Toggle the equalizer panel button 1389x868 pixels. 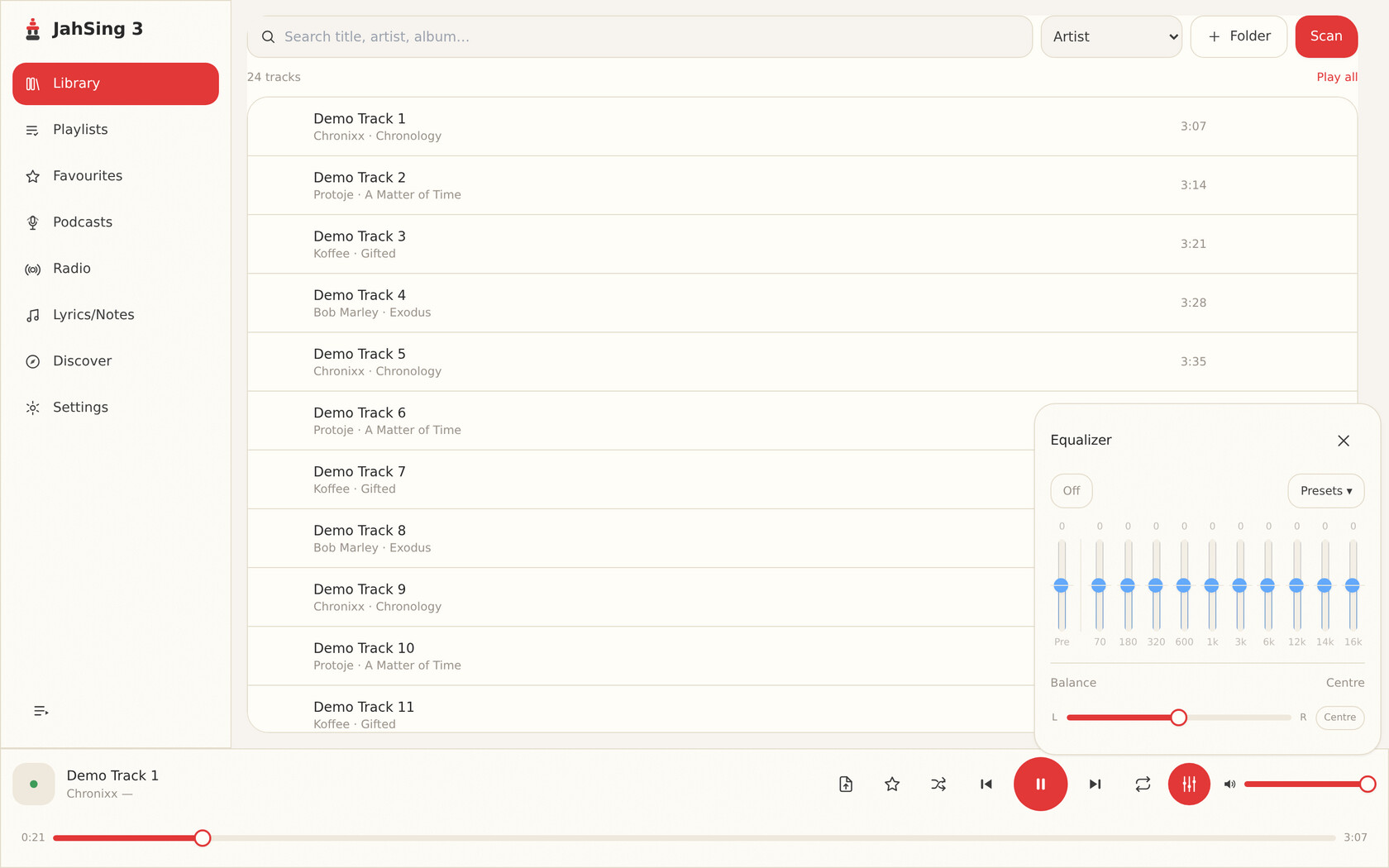1189,785
